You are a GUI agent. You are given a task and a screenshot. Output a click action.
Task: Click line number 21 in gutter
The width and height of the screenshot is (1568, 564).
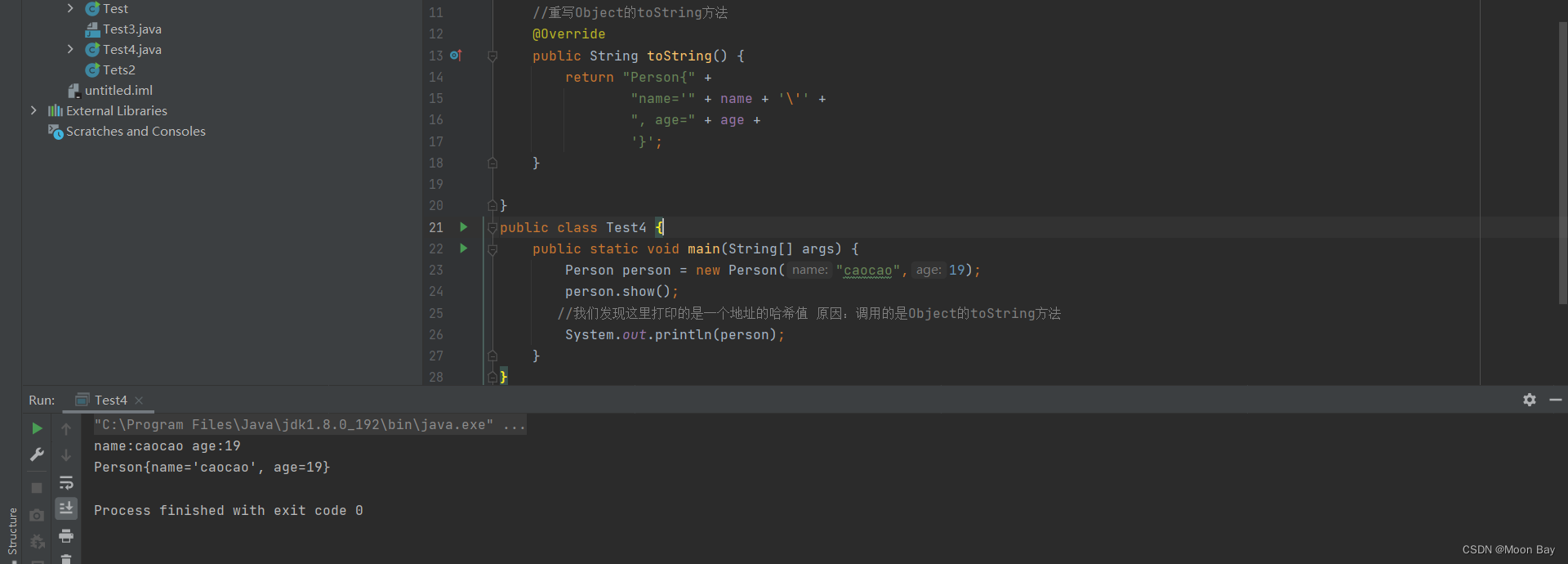point(436,227)
